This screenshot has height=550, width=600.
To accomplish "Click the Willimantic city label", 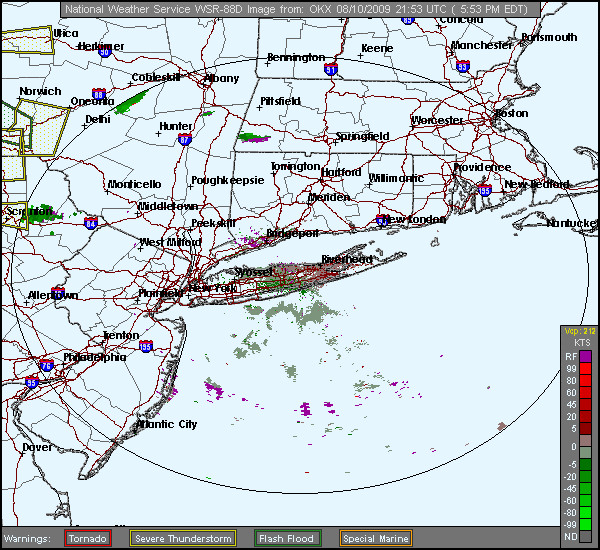I will click(396, 178).
